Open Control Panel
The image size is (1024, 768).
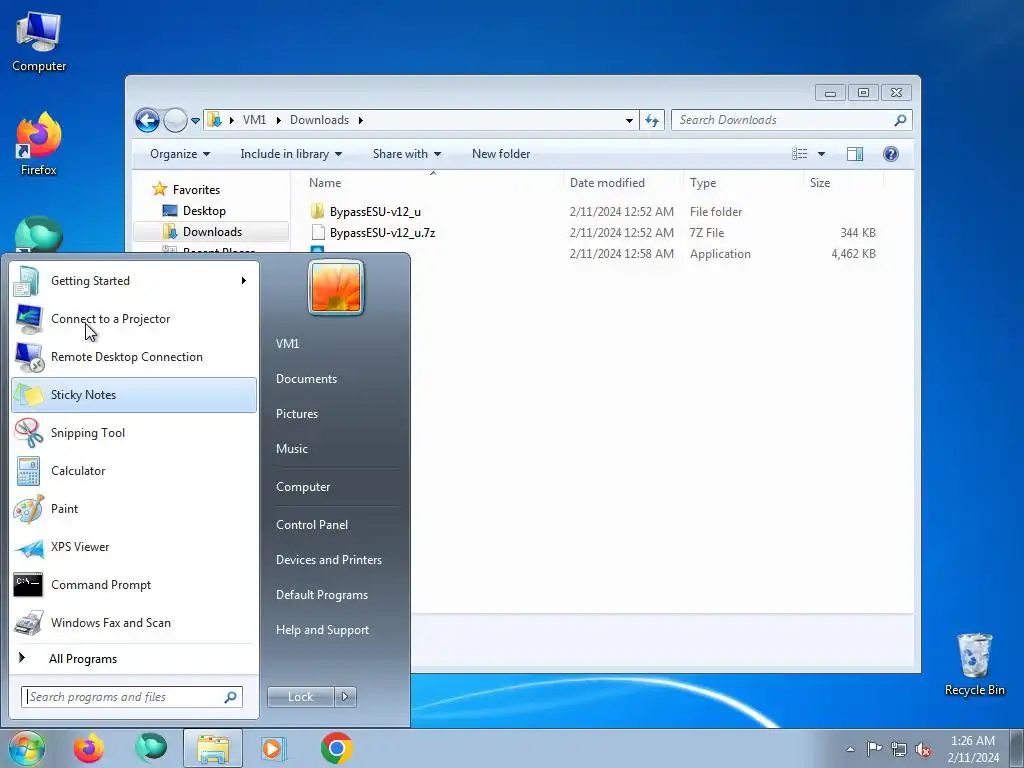(x=312, y=525)
